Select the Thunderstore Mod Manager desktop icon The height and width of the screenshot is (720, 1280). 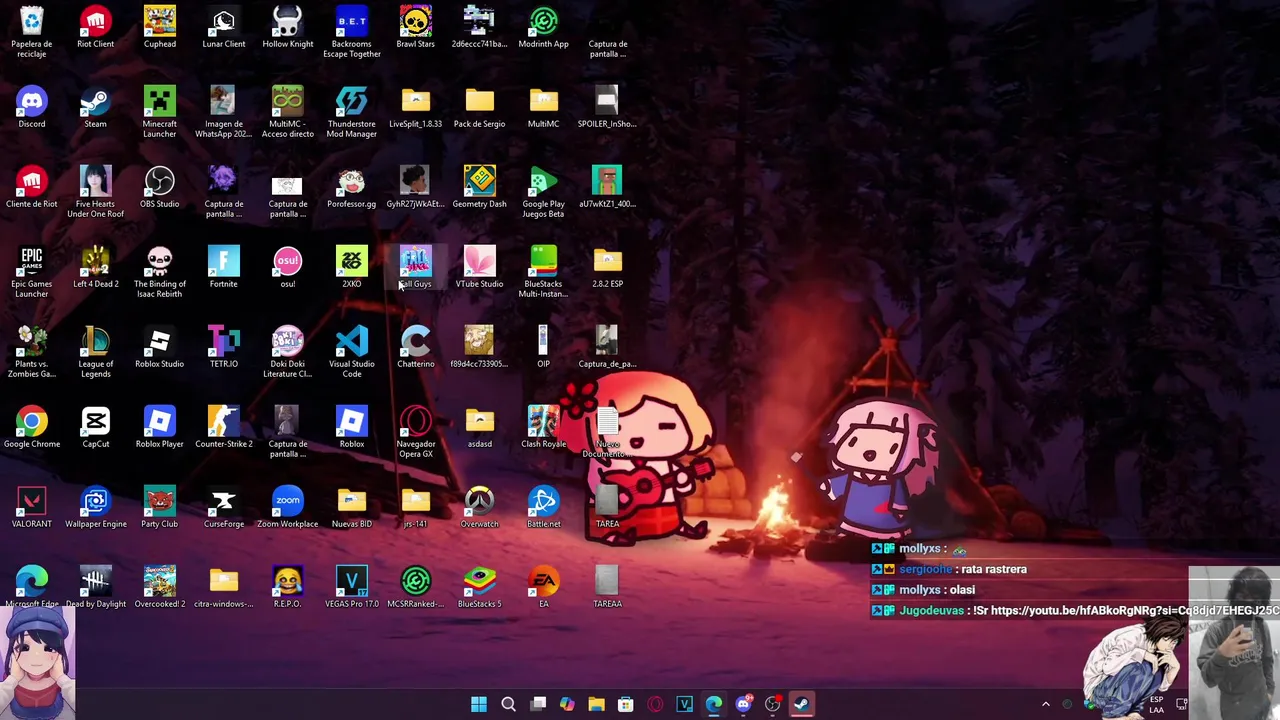coord(352,111)
